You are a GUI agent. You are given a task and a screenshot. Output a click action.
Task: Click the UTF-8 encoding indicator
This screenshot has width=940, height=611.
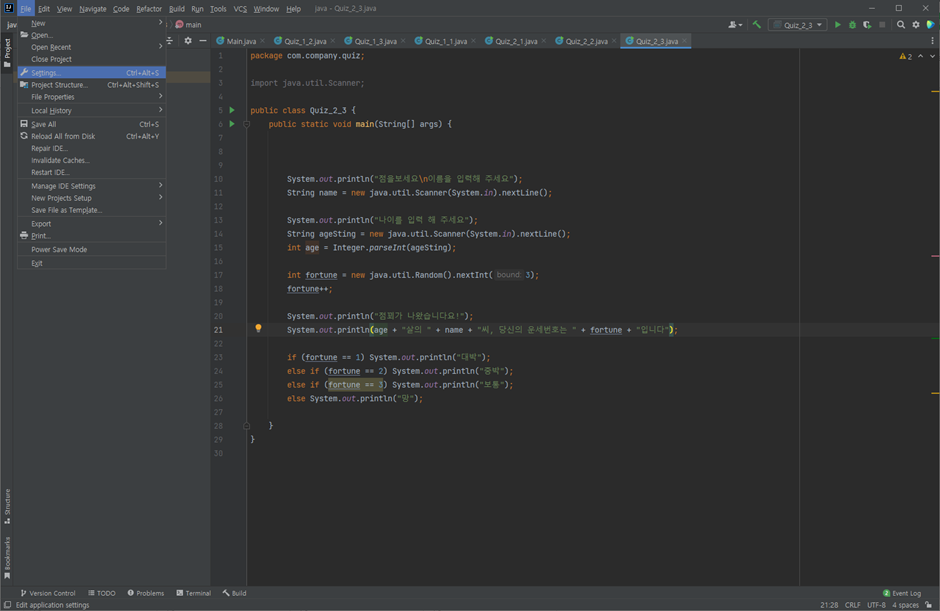[876, 604]
